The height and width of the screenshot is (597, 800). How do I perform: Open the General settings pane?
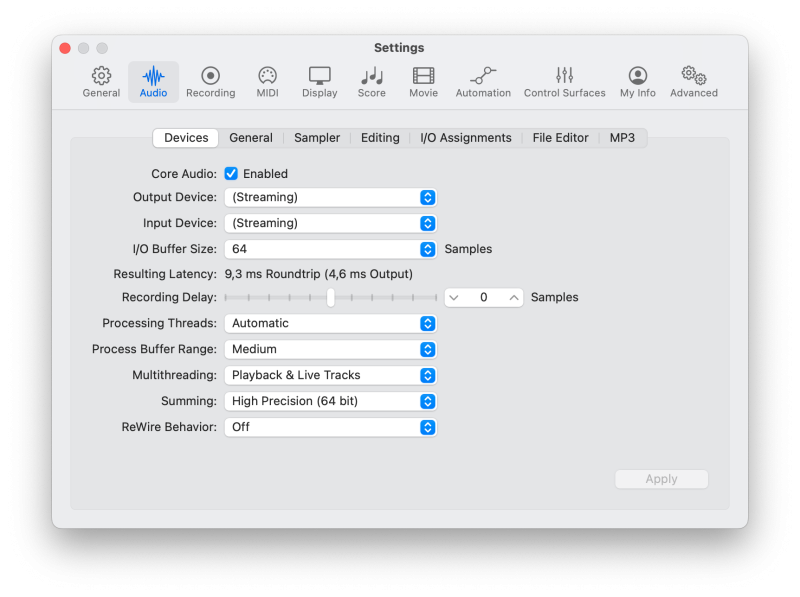tap(101, 82)
